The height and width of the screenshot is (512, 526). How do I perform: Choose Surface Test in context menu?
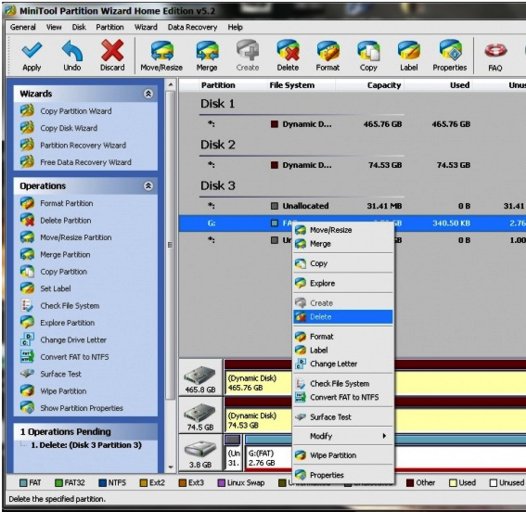pos(343,417)
